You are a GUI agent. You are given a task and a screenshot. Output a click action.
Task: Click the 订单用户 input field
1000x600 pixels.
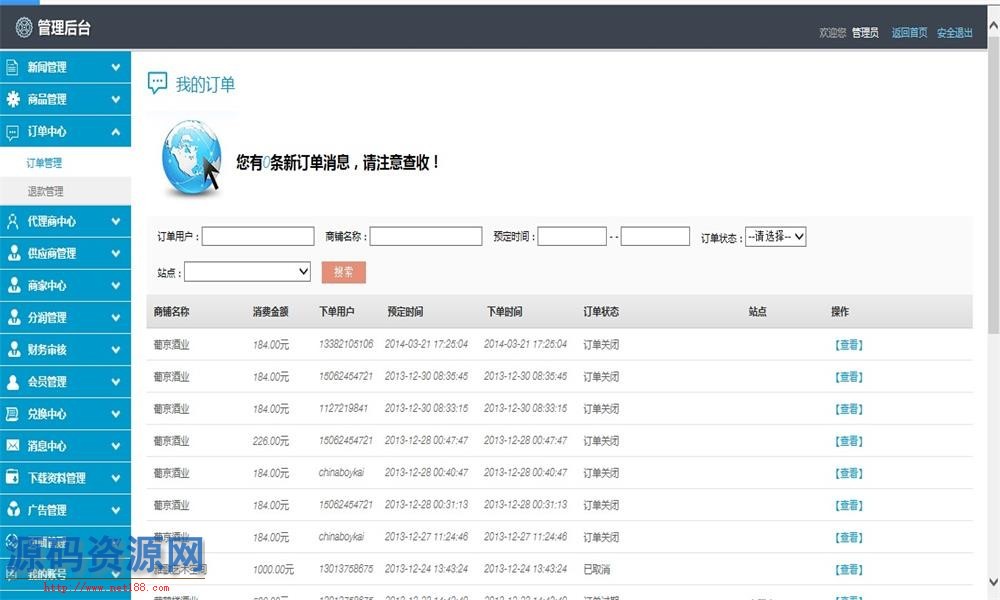258,236
